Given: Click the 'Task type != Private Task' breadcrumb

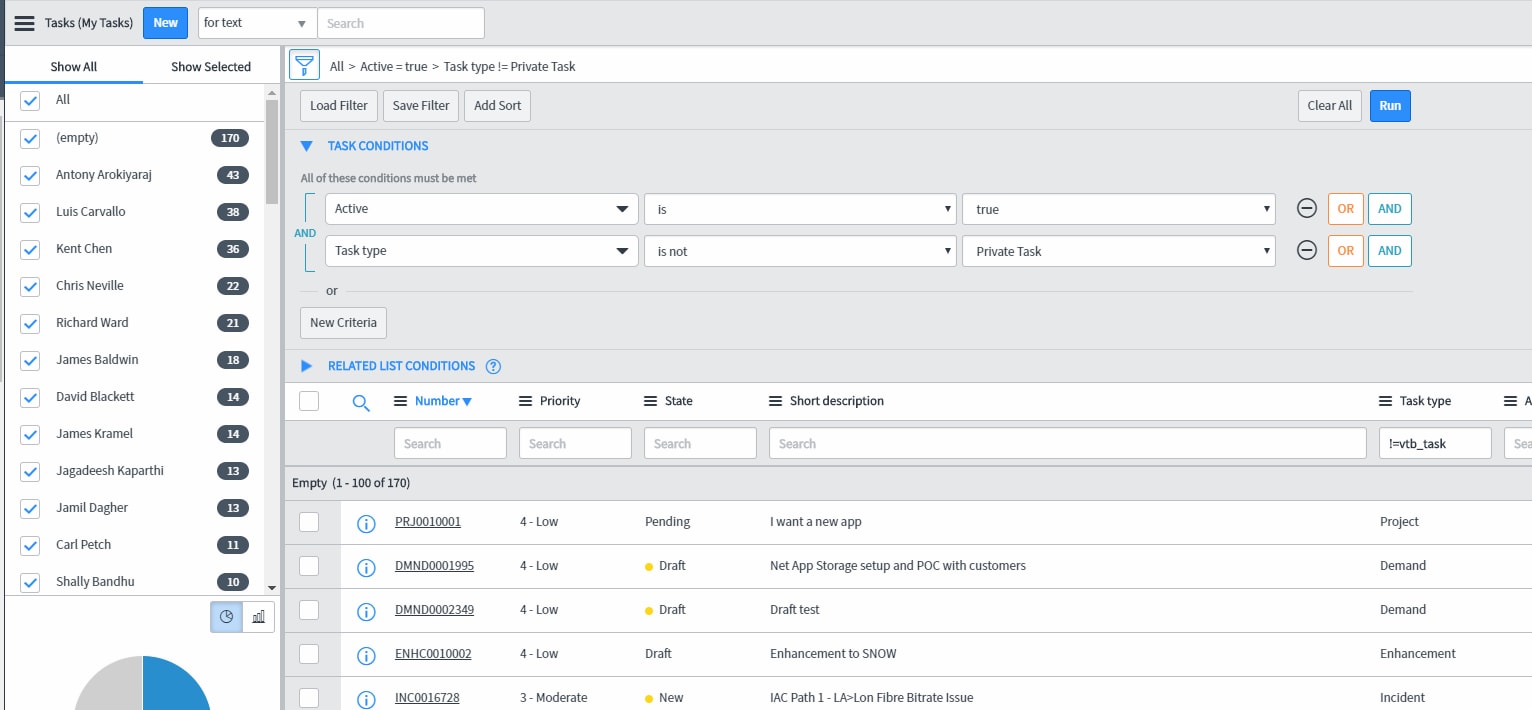Looking at the screenshot, I should [510, 67].
